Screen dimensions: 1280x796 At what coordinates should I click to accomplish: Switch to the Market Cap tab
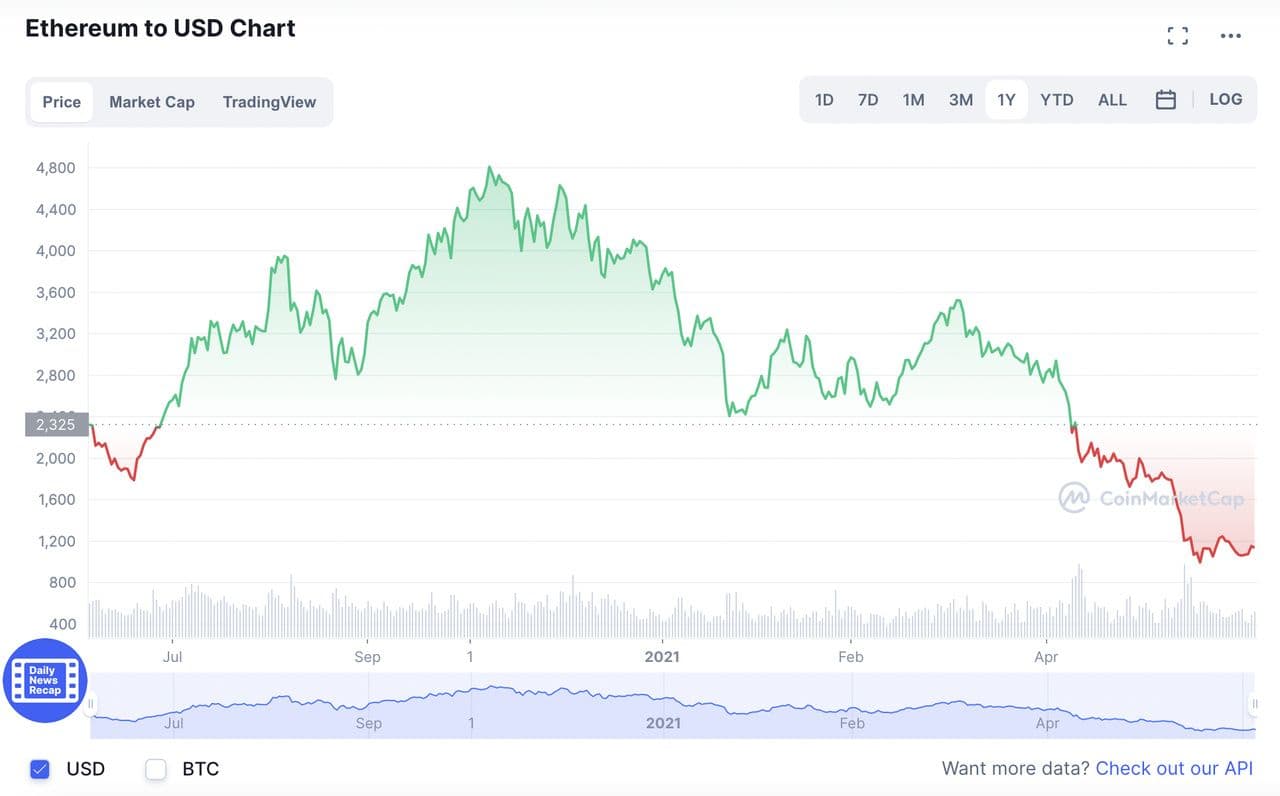tap(152, 102)
